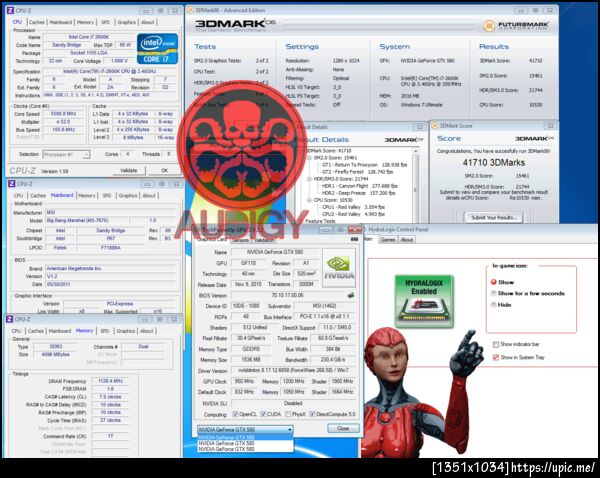Click GT1 - Return To Proxycon result row

pyautogui.click(x=364, y=165)
